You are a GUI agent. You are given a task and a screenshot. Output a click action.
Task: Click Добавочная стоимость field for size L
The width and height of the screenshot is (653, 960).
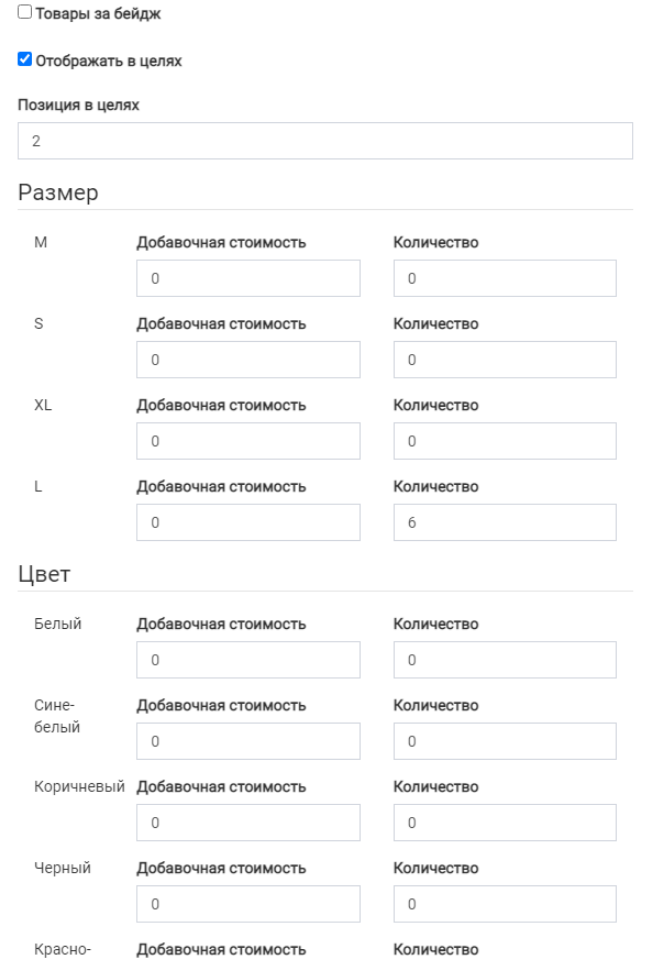248,522
